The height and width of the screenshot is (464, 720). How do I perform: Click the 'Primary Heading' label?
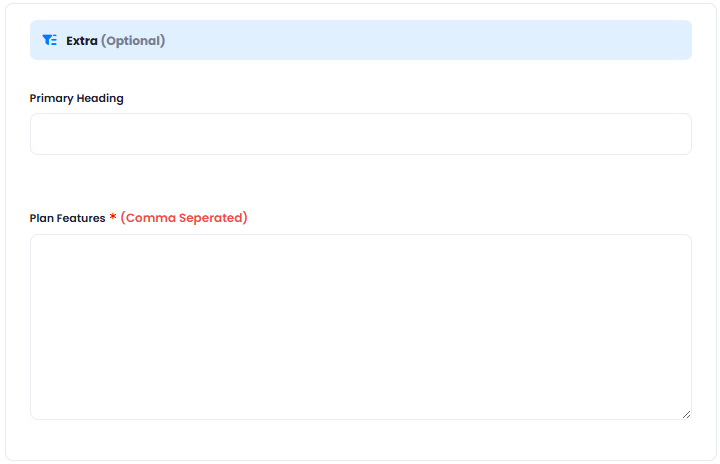pos(76,98)
